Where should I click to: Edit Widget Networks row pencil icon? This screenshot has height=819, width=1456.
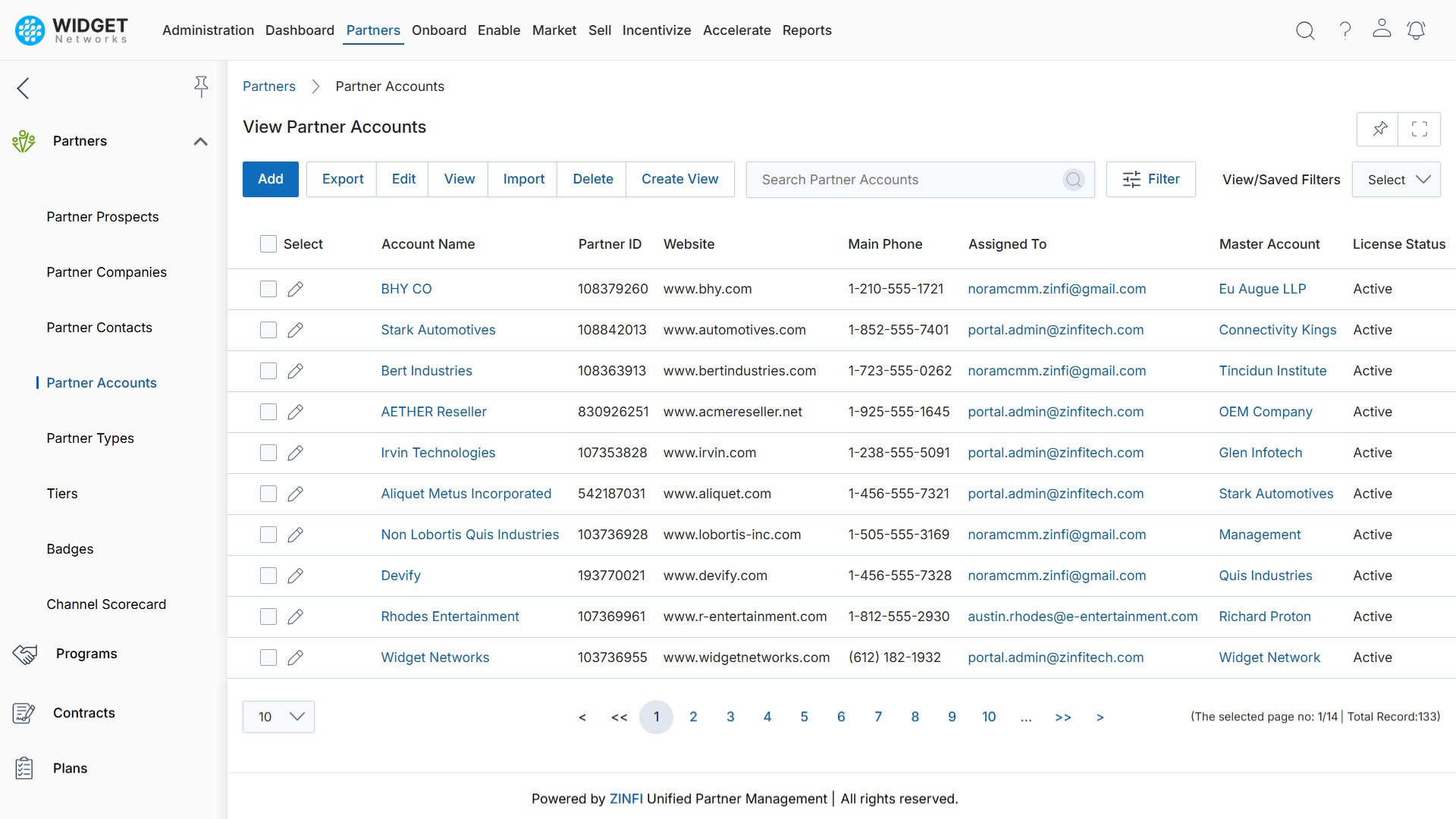(x=296, y=657)
